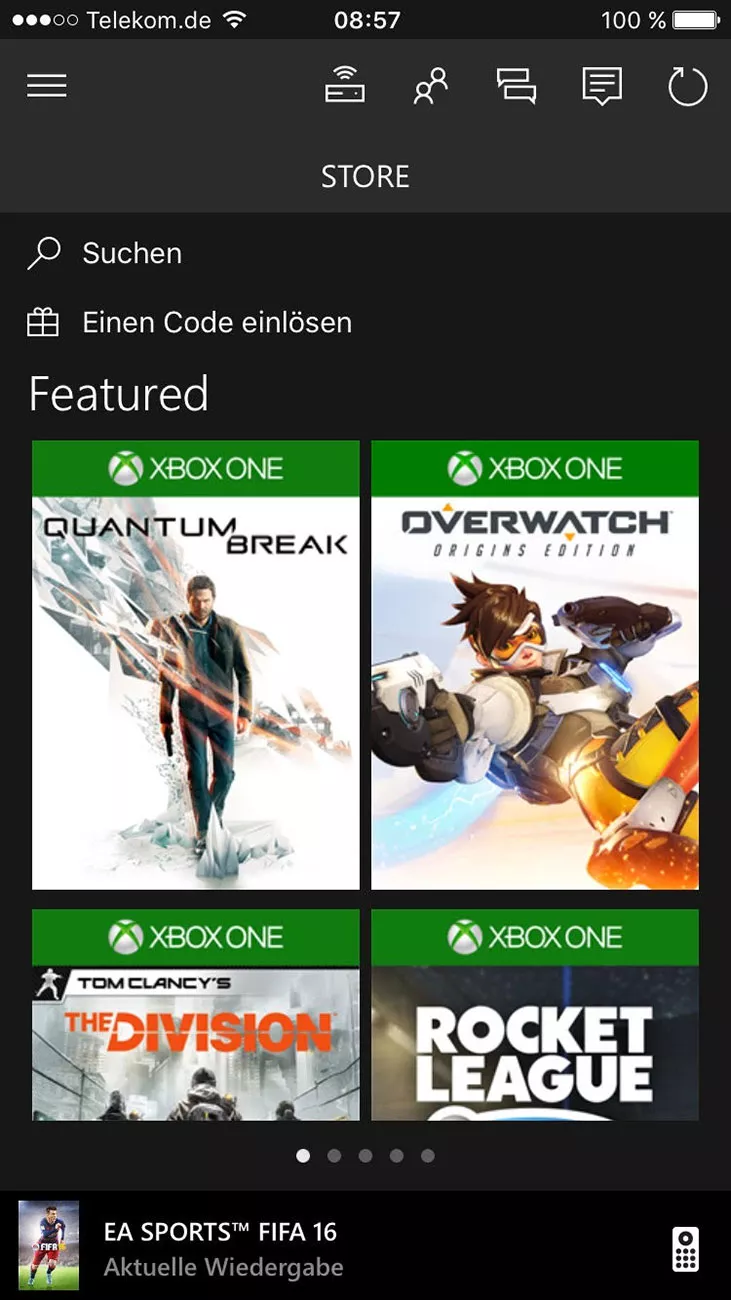Go to third featured page dot
731x1300 pixels.
click(365, 1156)
